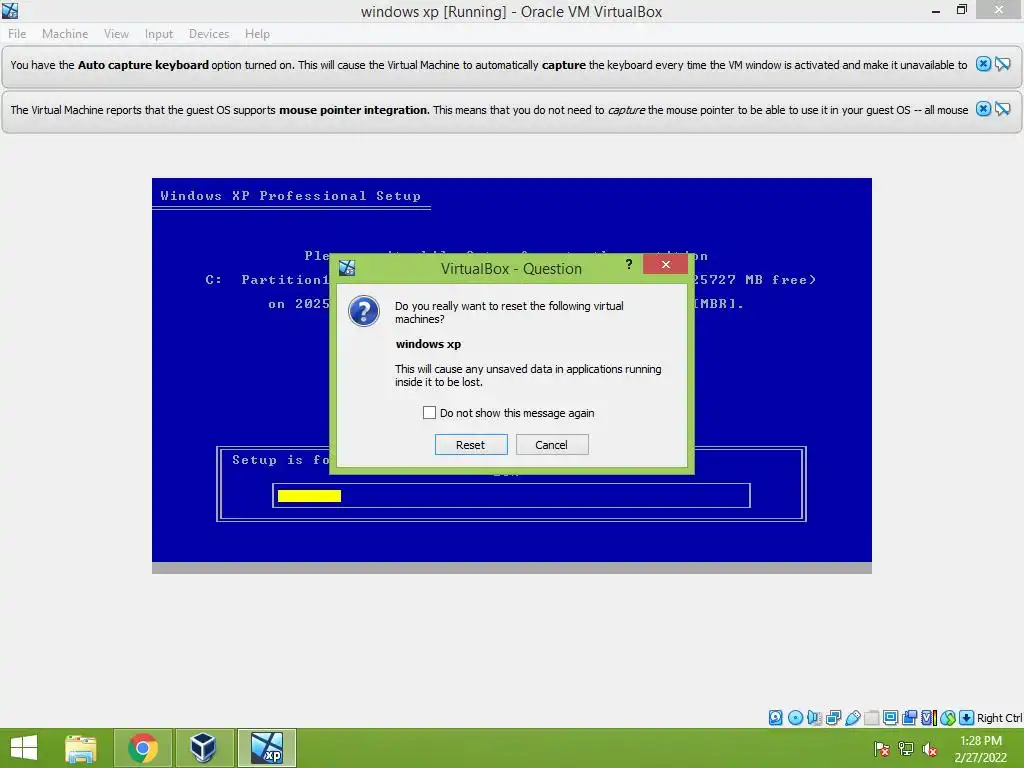Click the audio status icon in the status bar
Viewport: 1024px width, 768px height.
click(814, 718)
